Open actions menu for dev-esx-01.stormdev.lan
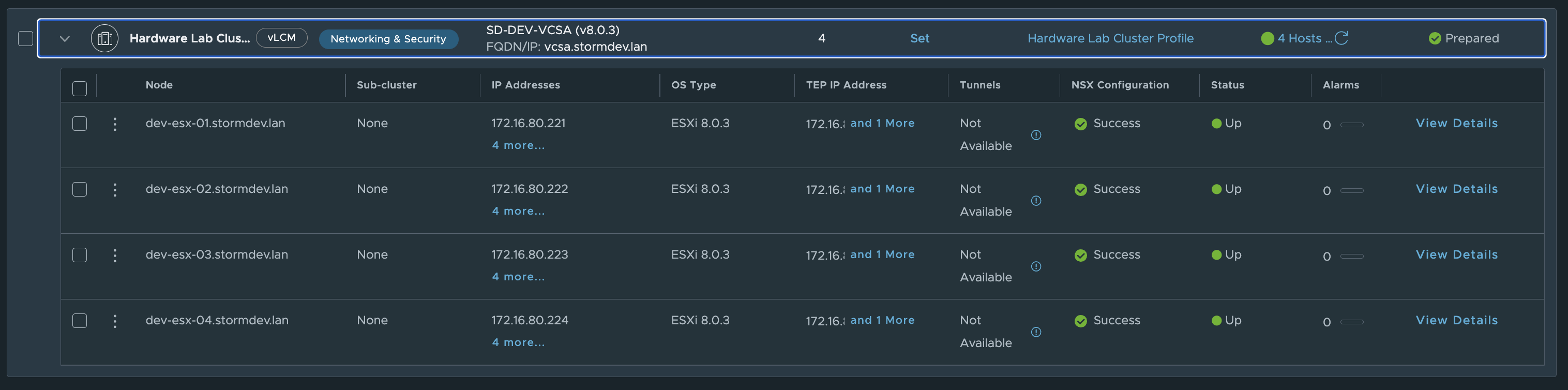Viewport: 1568px width, 390px height. [114, 124]
